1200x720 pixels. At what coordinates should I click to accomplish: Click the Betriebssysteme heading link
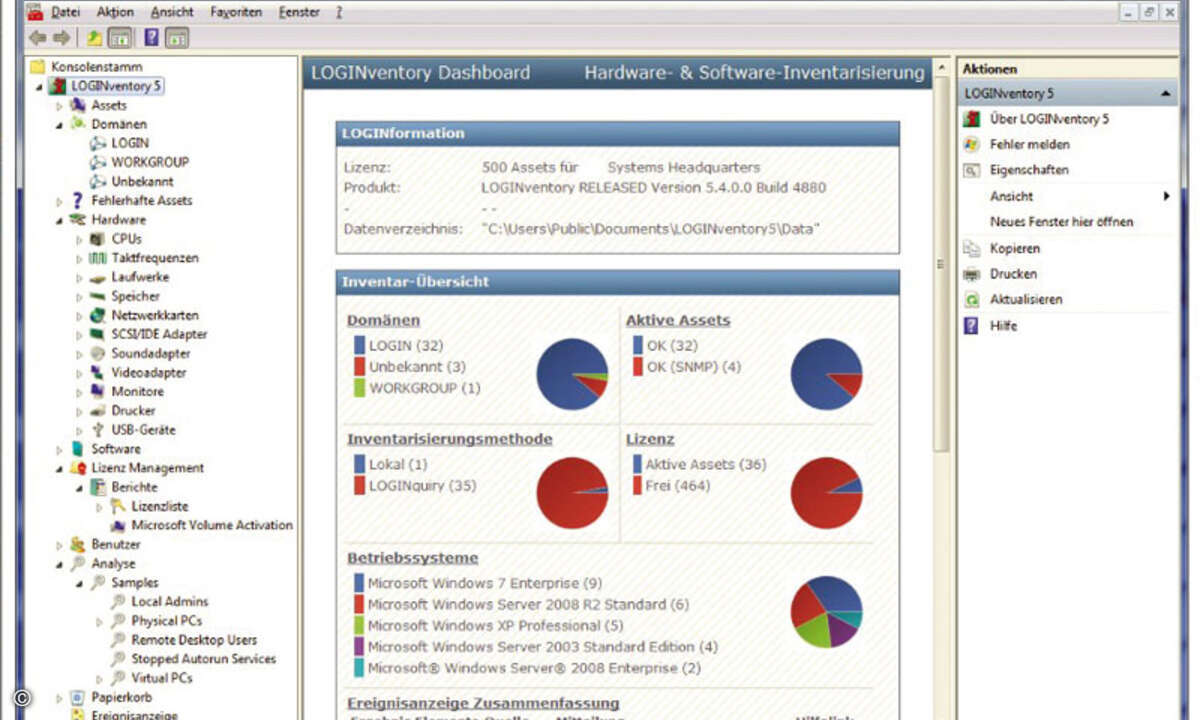coord(412,558)
